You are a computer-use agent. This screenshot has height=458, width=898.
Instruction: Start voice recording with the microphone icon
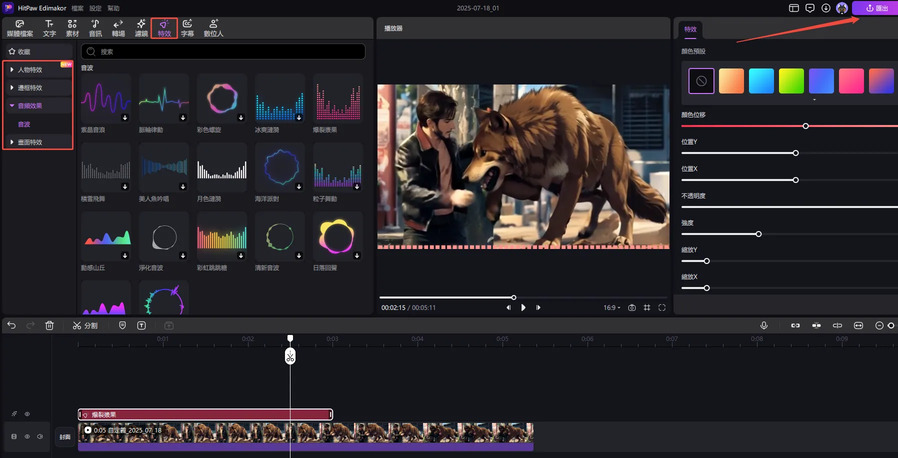(x=764, y=325)
